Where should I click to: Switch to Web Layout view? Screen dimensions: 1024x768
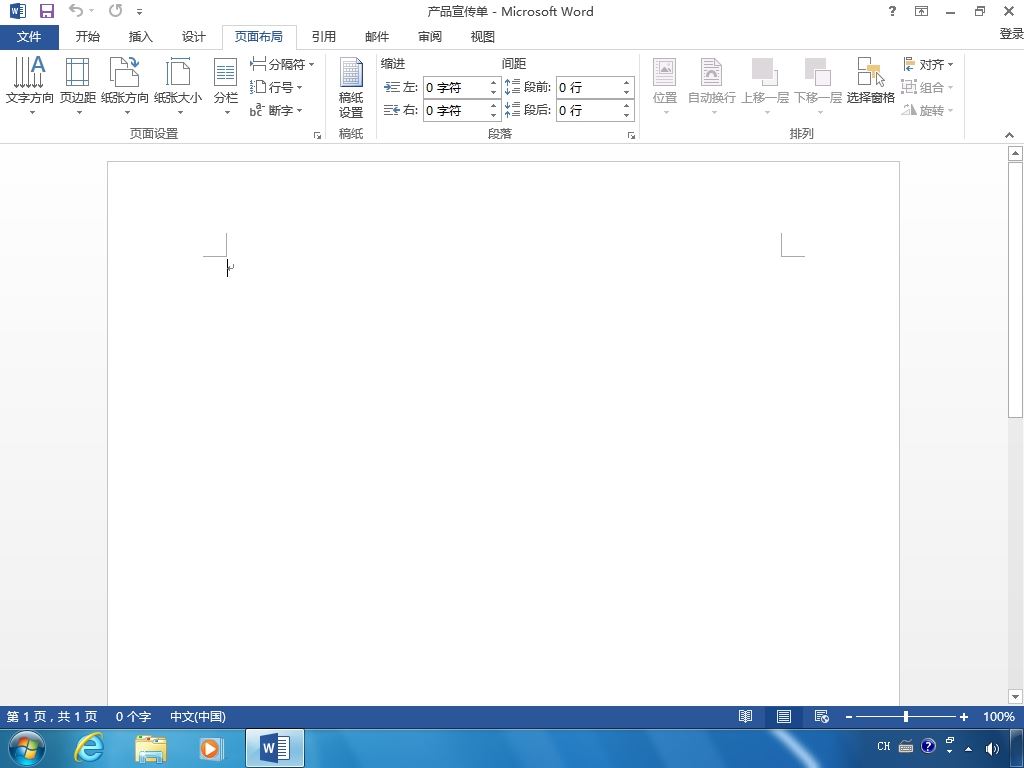click(x=822, y=716)
